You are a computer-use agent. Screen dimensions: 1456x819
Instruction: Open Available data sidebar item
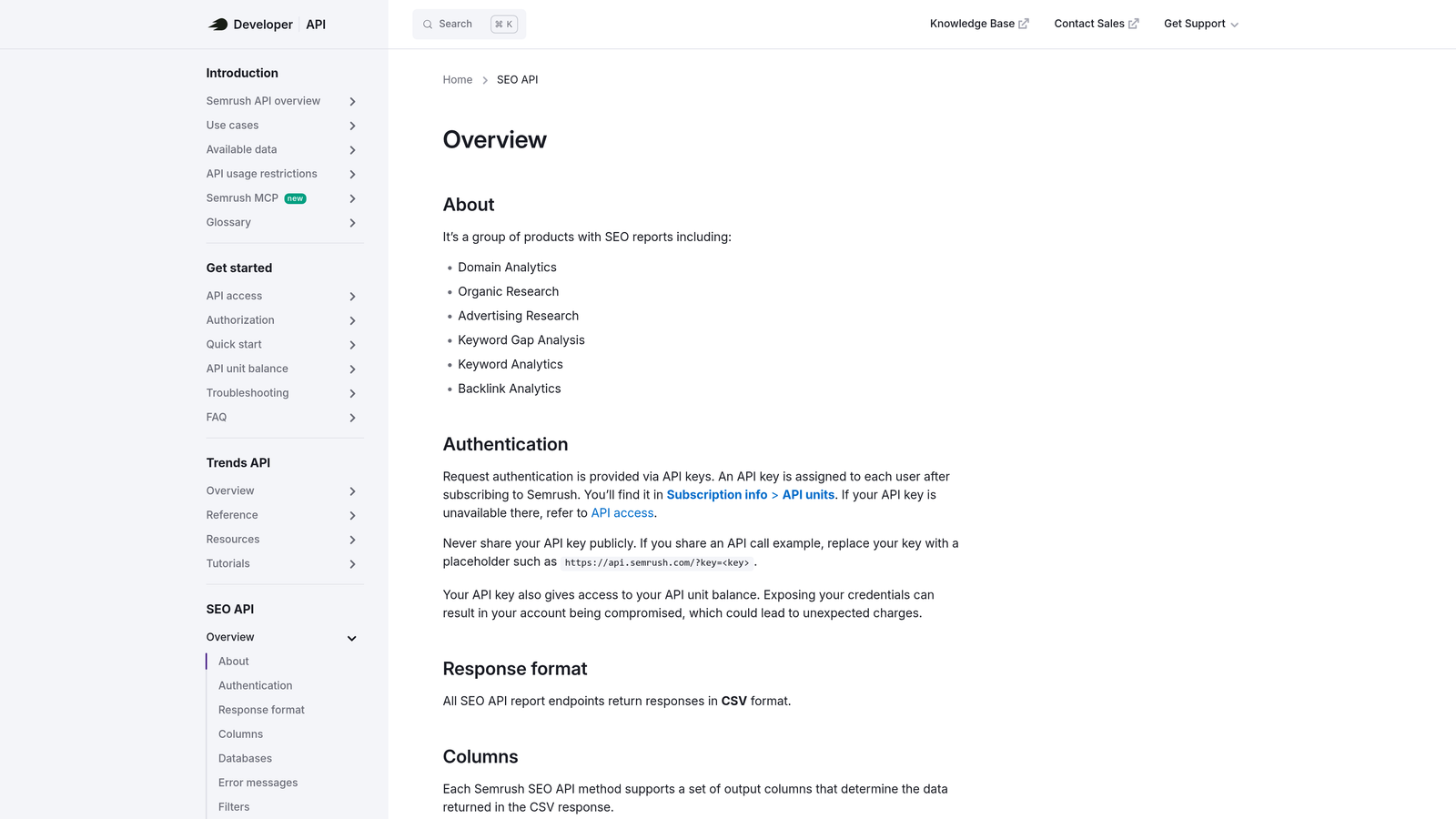coord(241,149)
